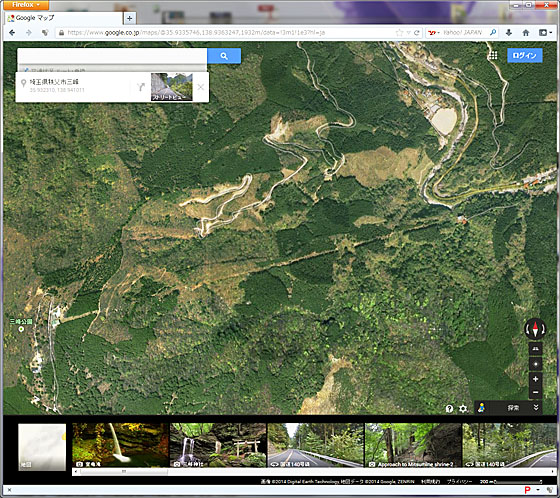Pick up the Street View pegman
The image size is (560, 498).
[x=481, y=408]
